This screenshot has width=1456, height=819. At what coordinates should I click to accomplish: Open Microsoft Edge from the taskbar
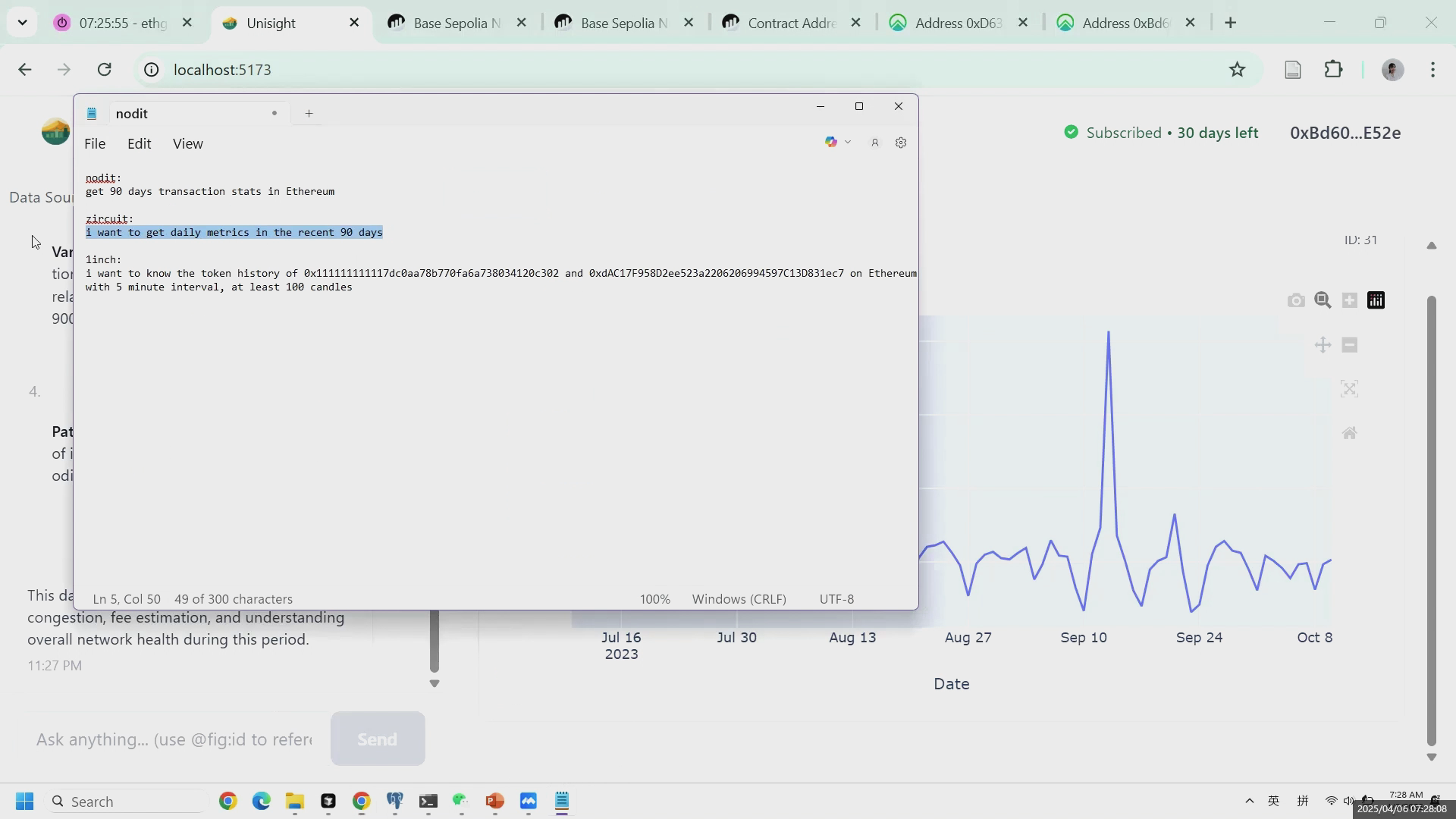(261, 802)
